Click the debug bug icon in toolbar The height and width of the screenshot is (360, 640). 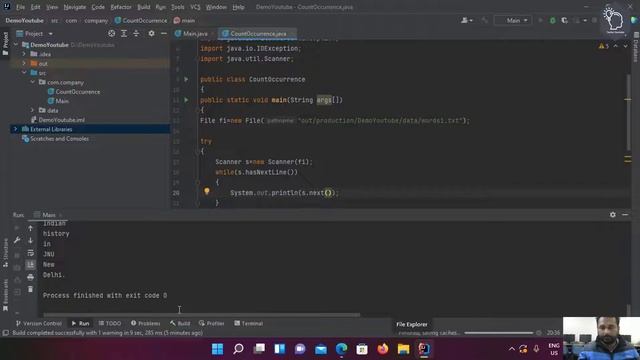point(553,20)
